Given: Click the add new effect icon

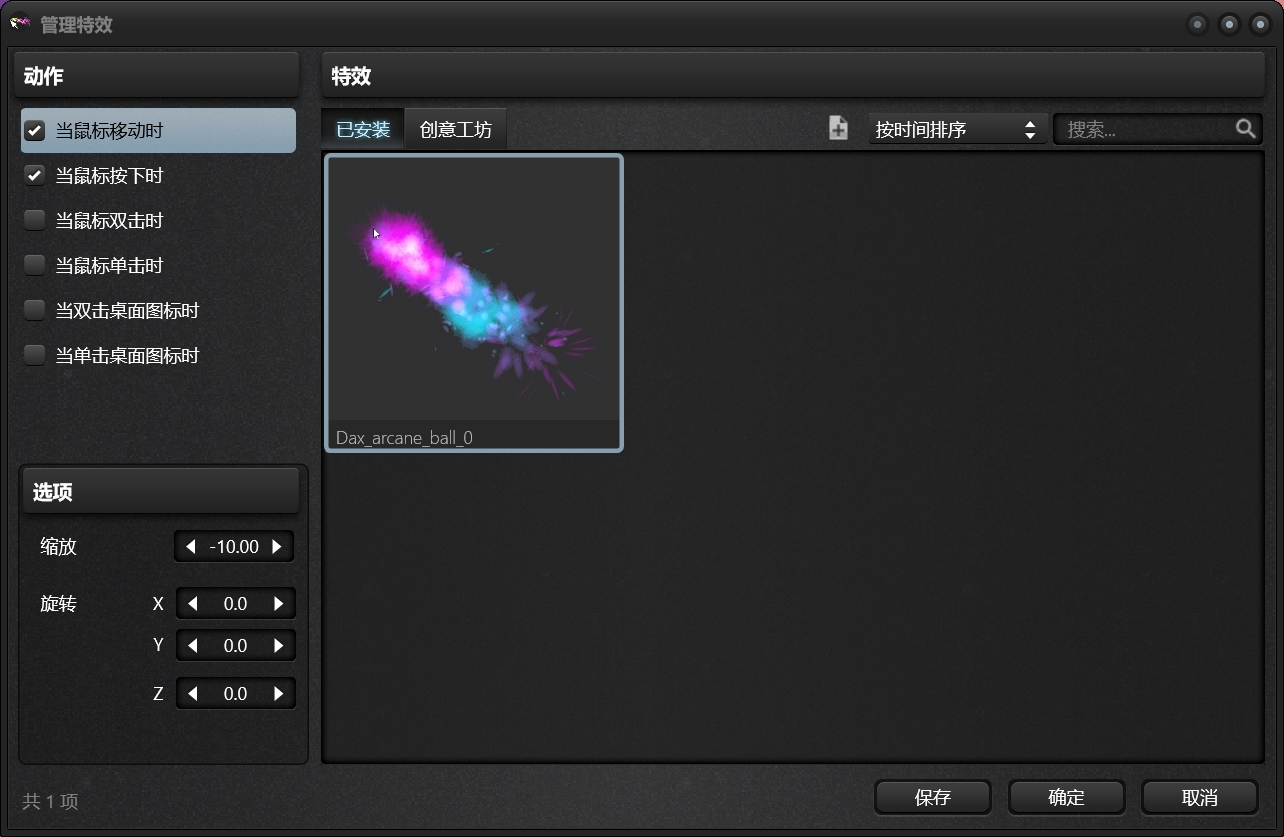Looking at the screenshot, I should (838, 128).
